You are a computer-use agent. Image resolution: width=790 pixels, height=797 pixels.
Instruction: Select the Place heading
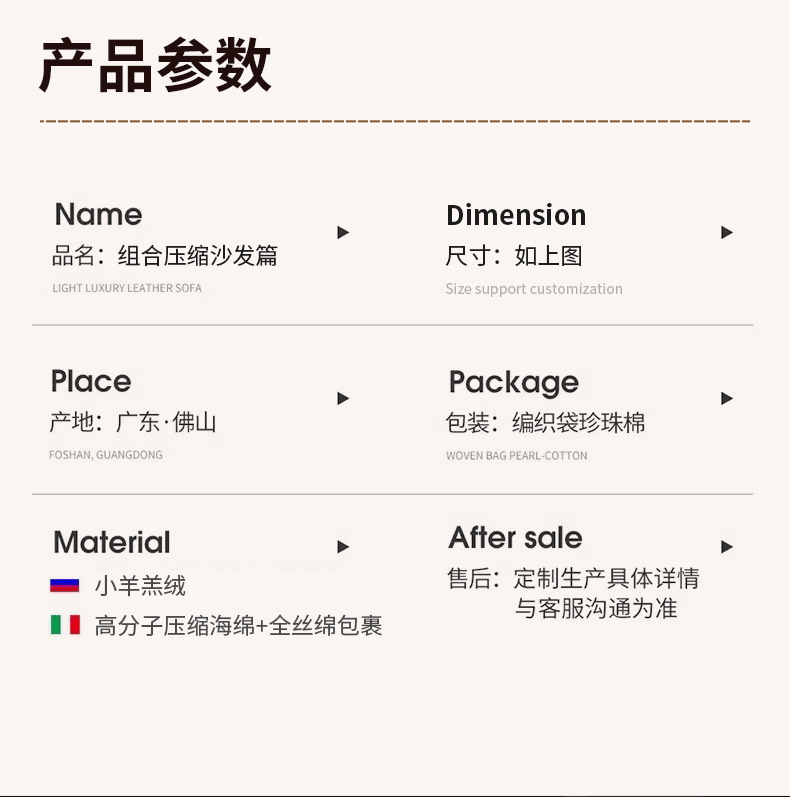pyautogui.click(x=91, y=381)
